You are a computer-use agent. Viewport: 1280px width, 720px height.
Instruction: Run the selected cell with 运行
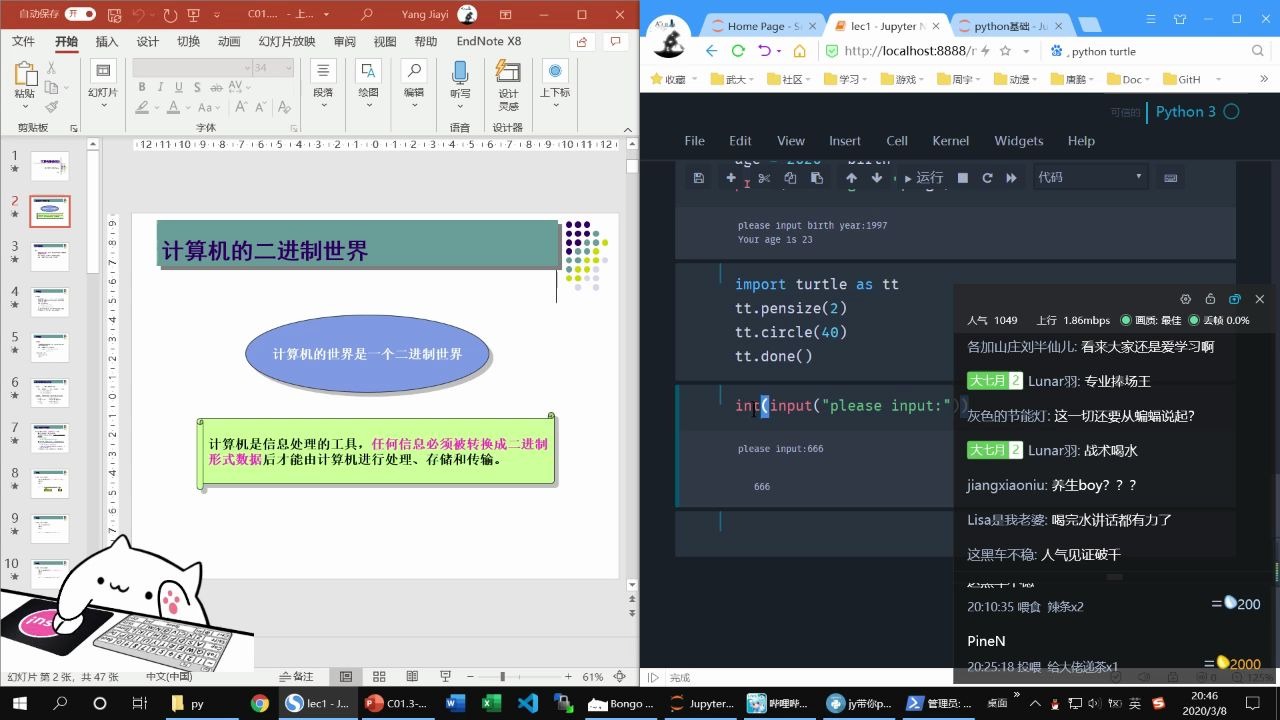click(x=922, y=177)
